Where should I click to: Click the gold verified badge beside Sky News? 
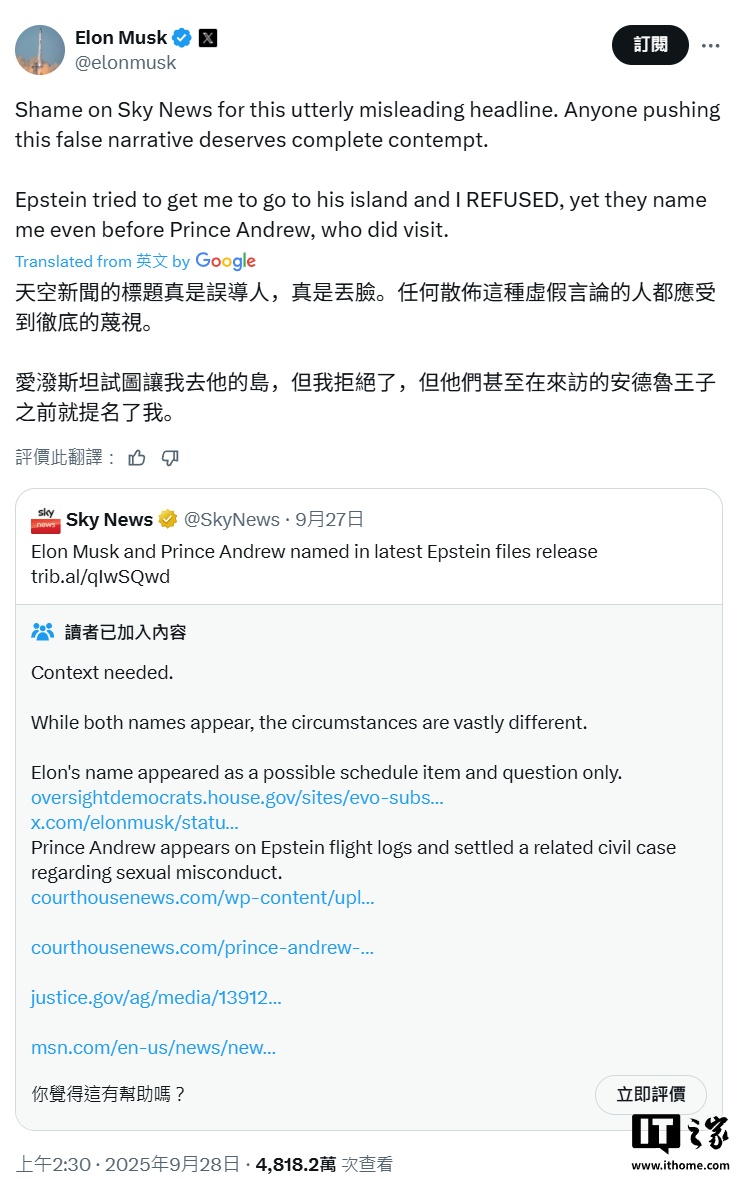tap(168, 519)
